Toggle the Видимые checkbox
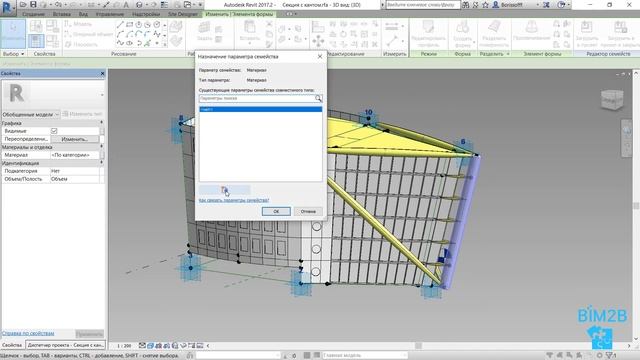 [x=54, y=131]
